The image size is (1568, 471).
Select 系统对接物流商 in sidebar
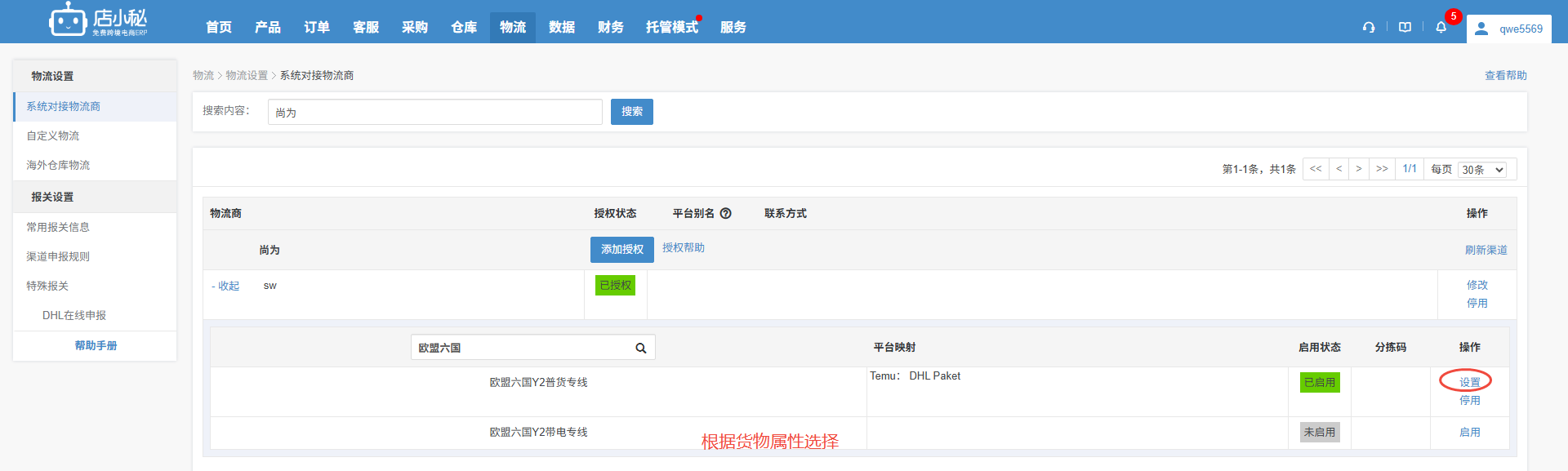coord(95,106)
